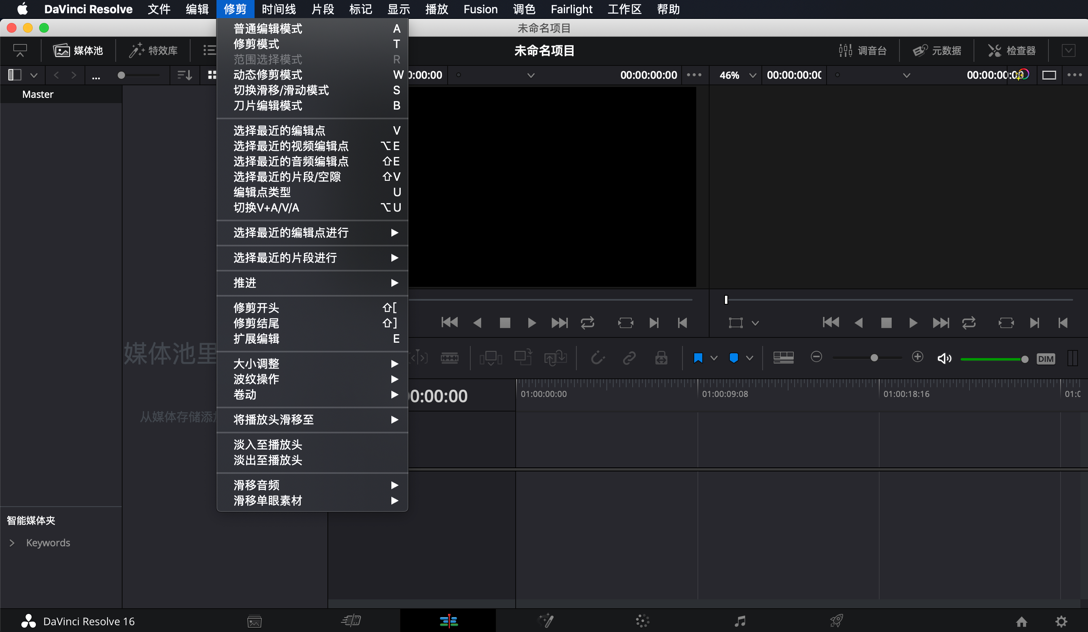Open the flag color dropdown
This screenshot has width=1088, height=632.
[713, 357]
